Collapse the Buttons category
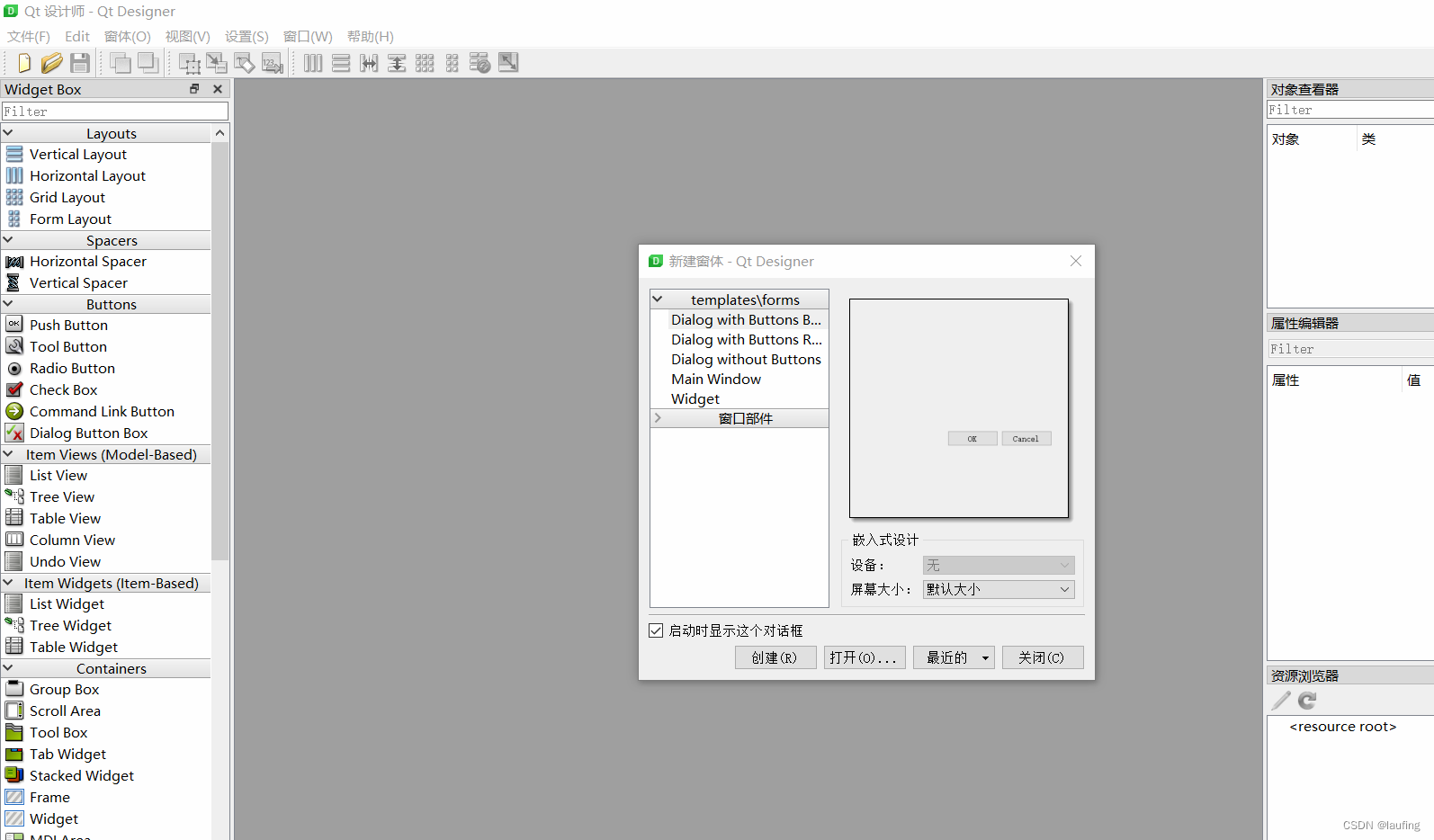The height and width of the screenshot is (840, 1434). tap(8, 304)
